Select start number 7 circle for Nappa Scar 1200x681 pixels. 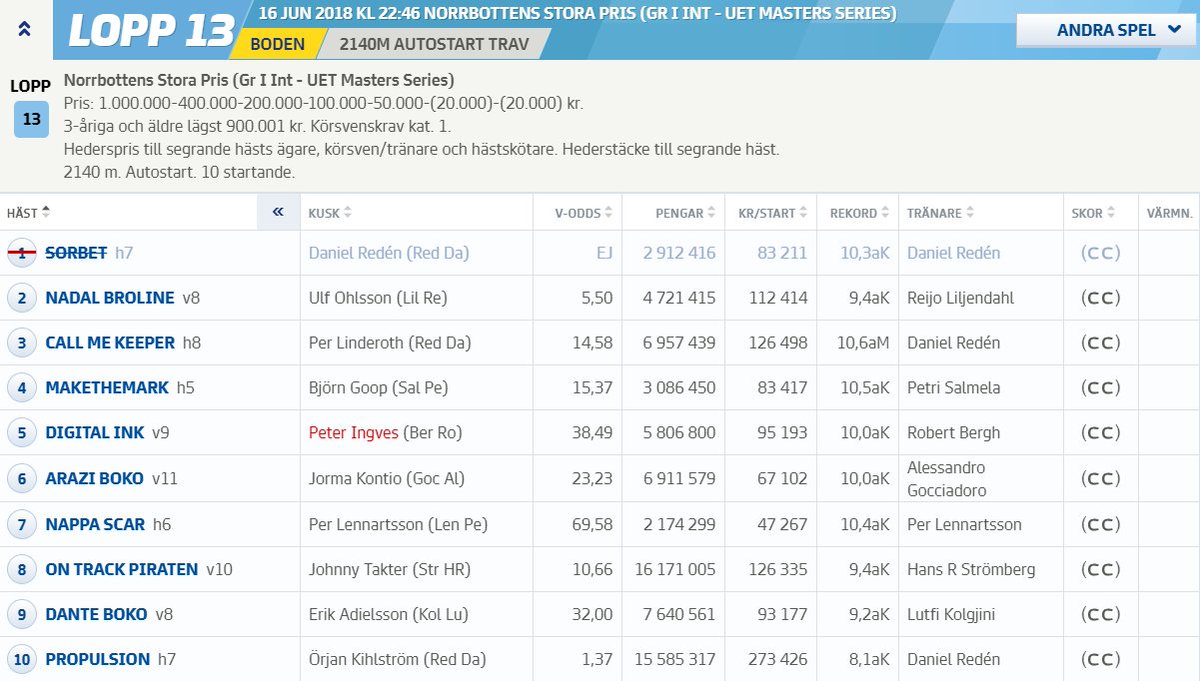pos(22,524)
